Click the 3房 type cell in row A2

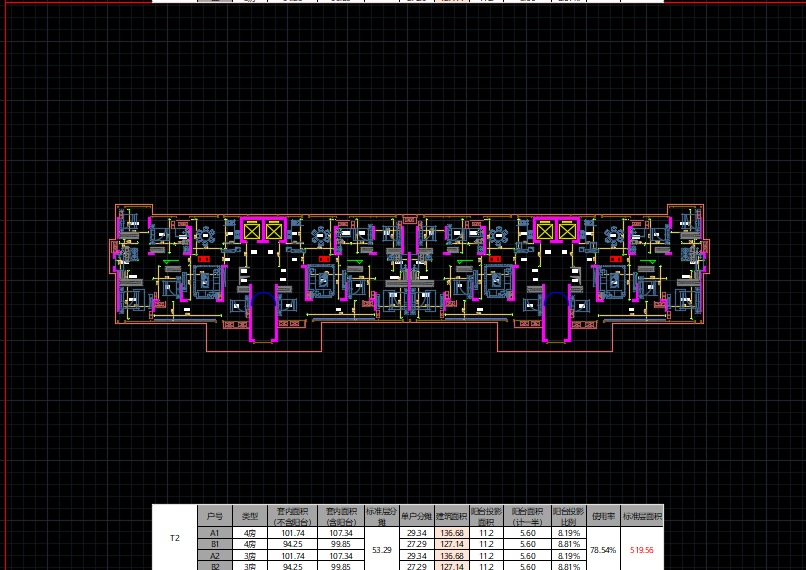[250, 556]
